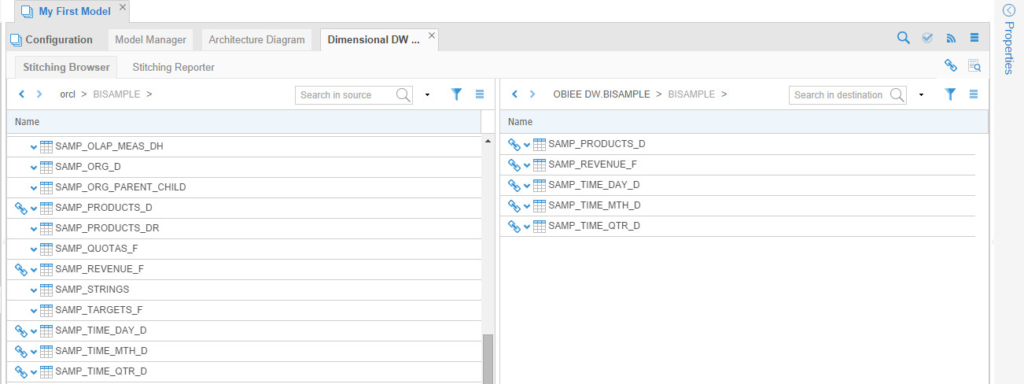Expand destination SAMP_REVENUE_F table node
Viewport: 1024px width, 384px height.
click(x=527, y=165)
